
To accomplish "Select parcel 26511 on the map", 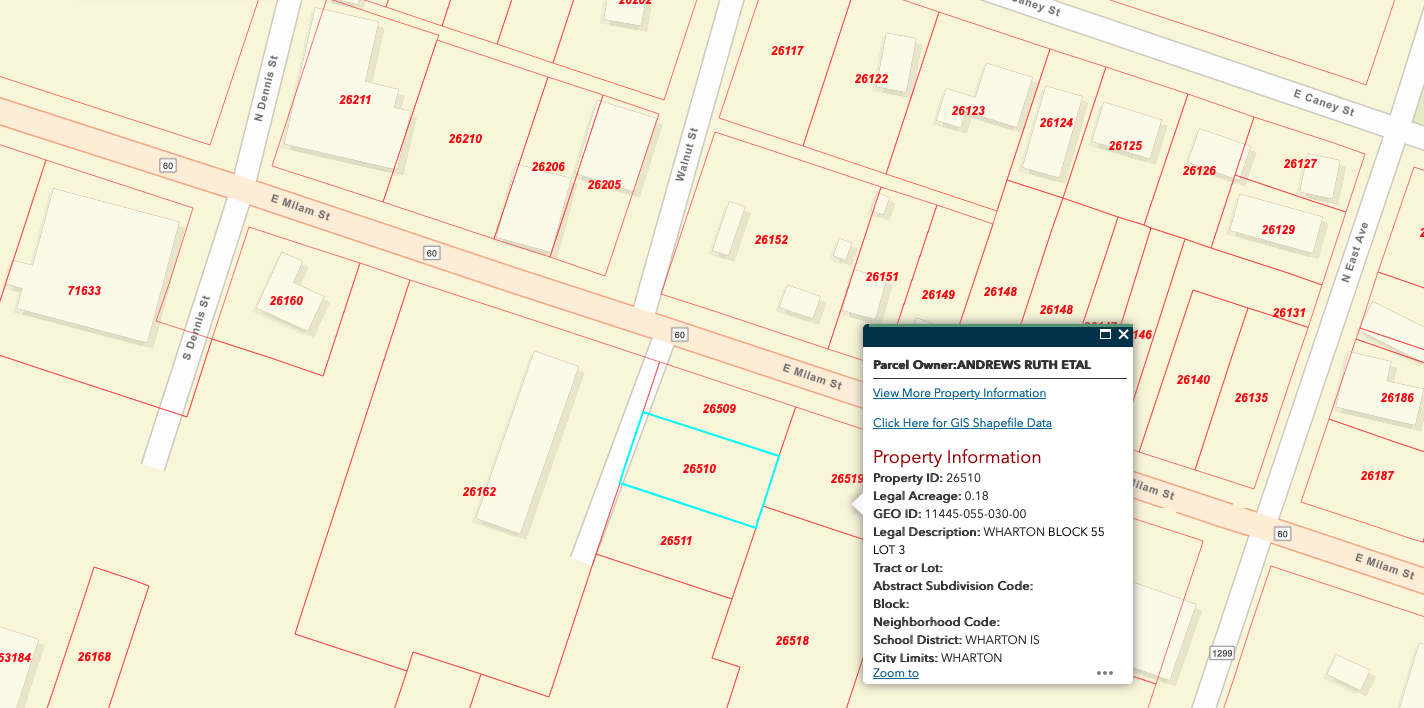I will tap(676, 541).
